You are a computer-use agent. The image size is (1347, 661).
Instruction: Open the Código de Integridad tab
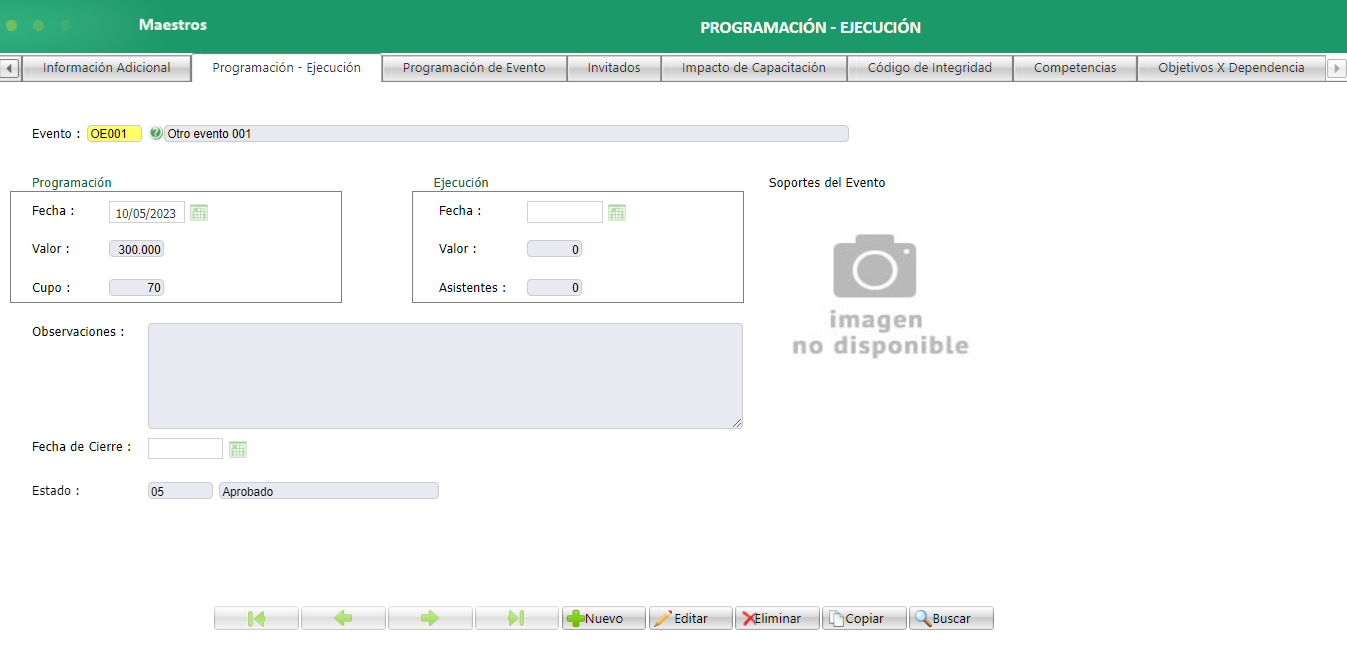929,68
